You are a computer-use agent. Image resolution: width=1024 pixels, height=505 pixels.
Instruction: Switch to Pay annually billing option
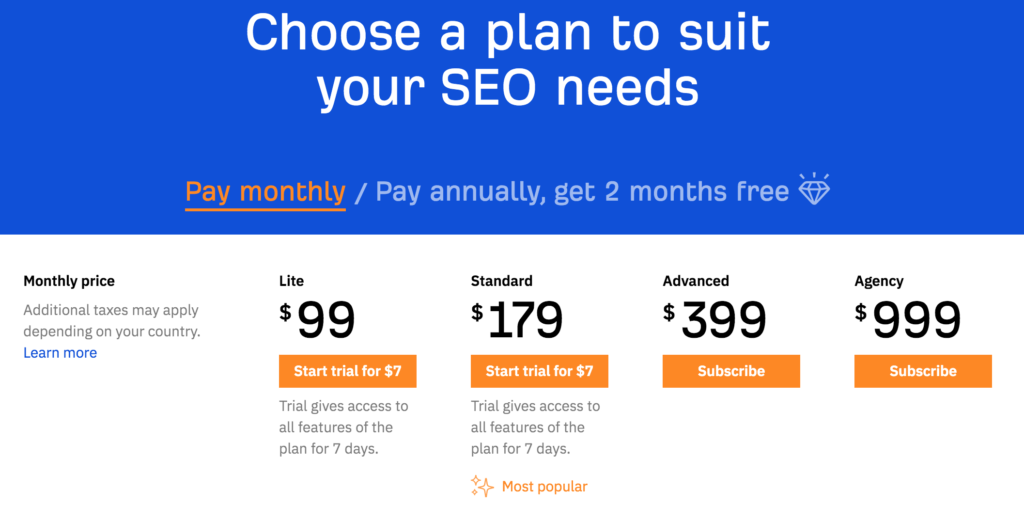[x=582, y=191]
